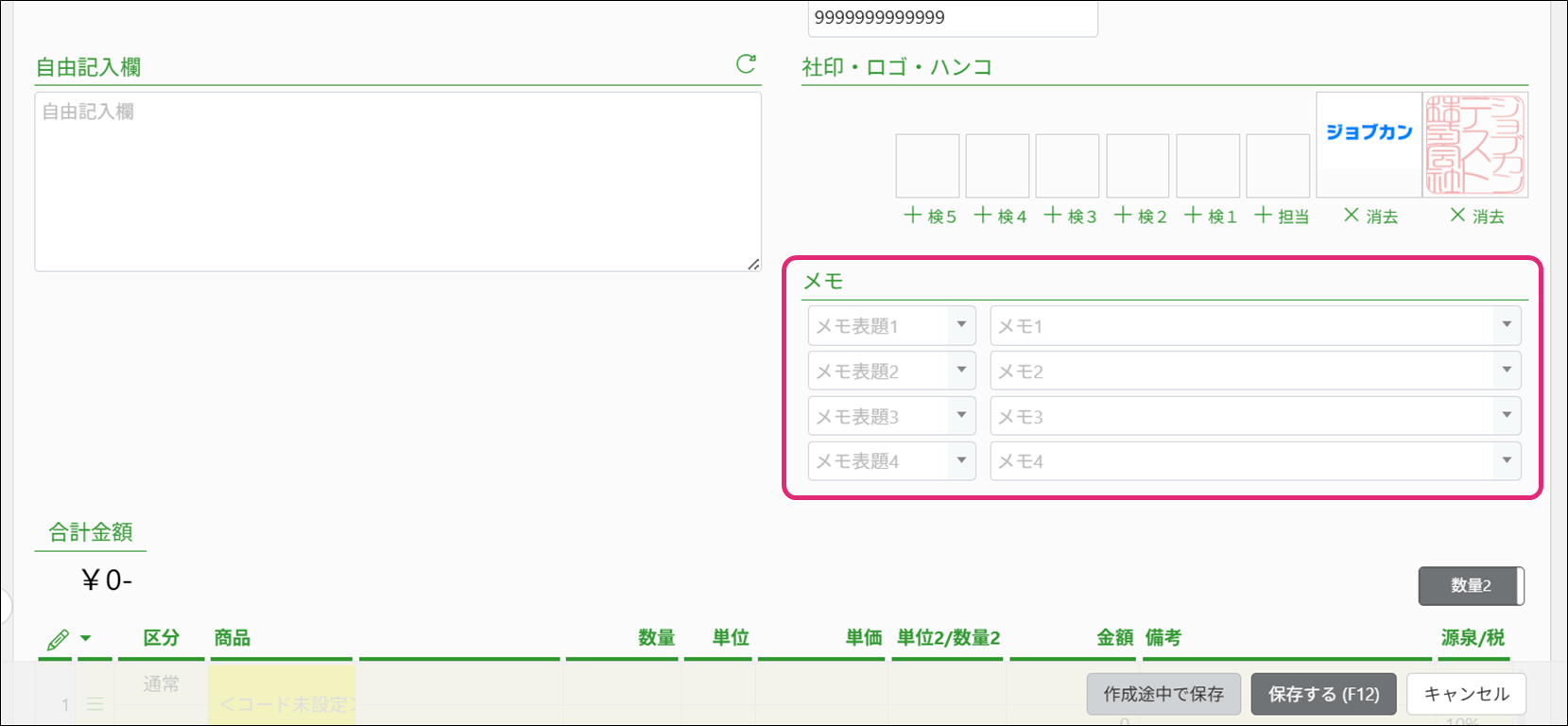Screen dimensions: 1568x726
Task: Expand the メモ2 combo box
Action: click(x=1507, y=371)
